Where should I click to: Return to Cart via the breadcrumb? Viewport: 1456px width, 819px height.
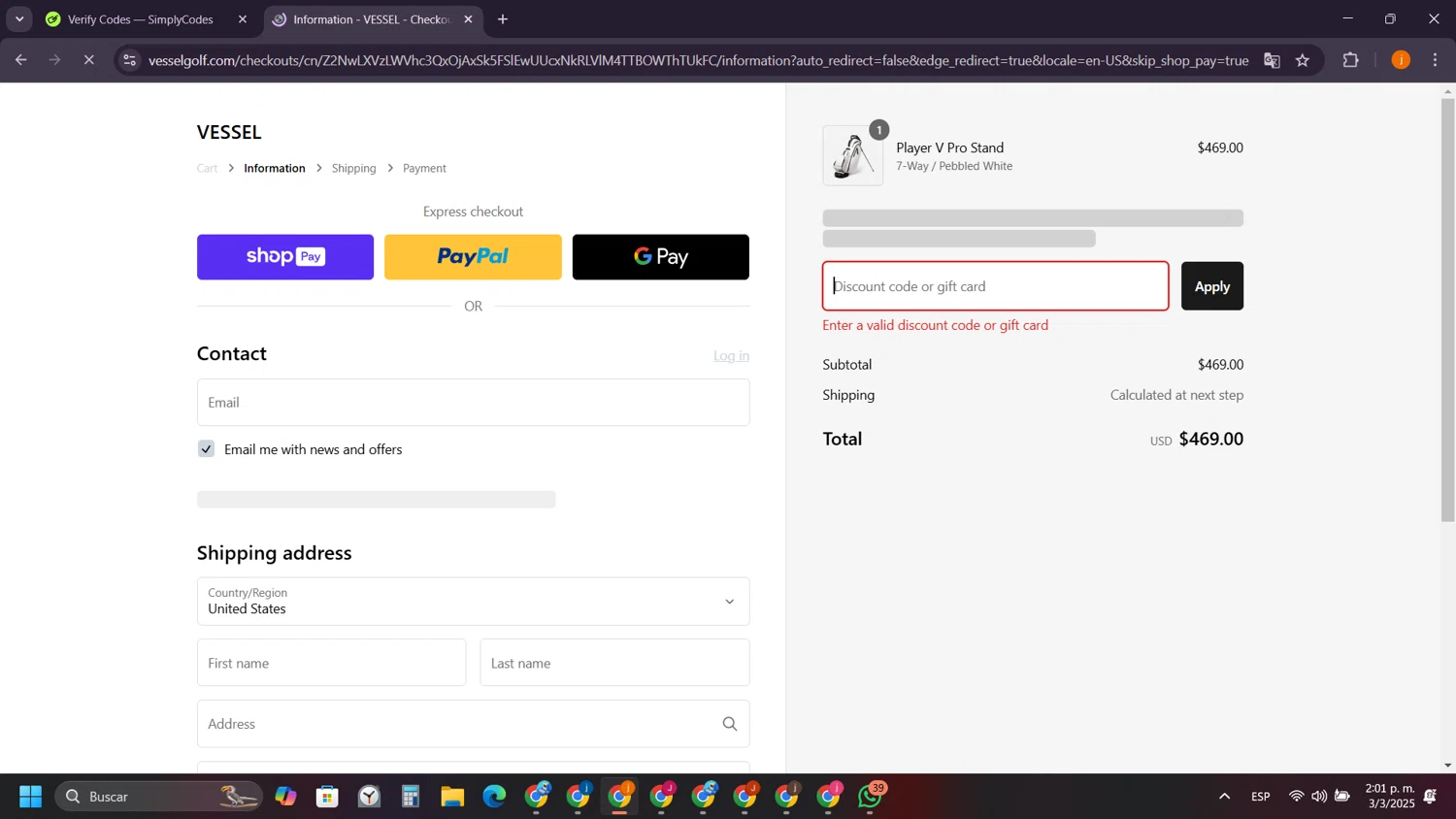pyautogui.click(x=207, y=169)
